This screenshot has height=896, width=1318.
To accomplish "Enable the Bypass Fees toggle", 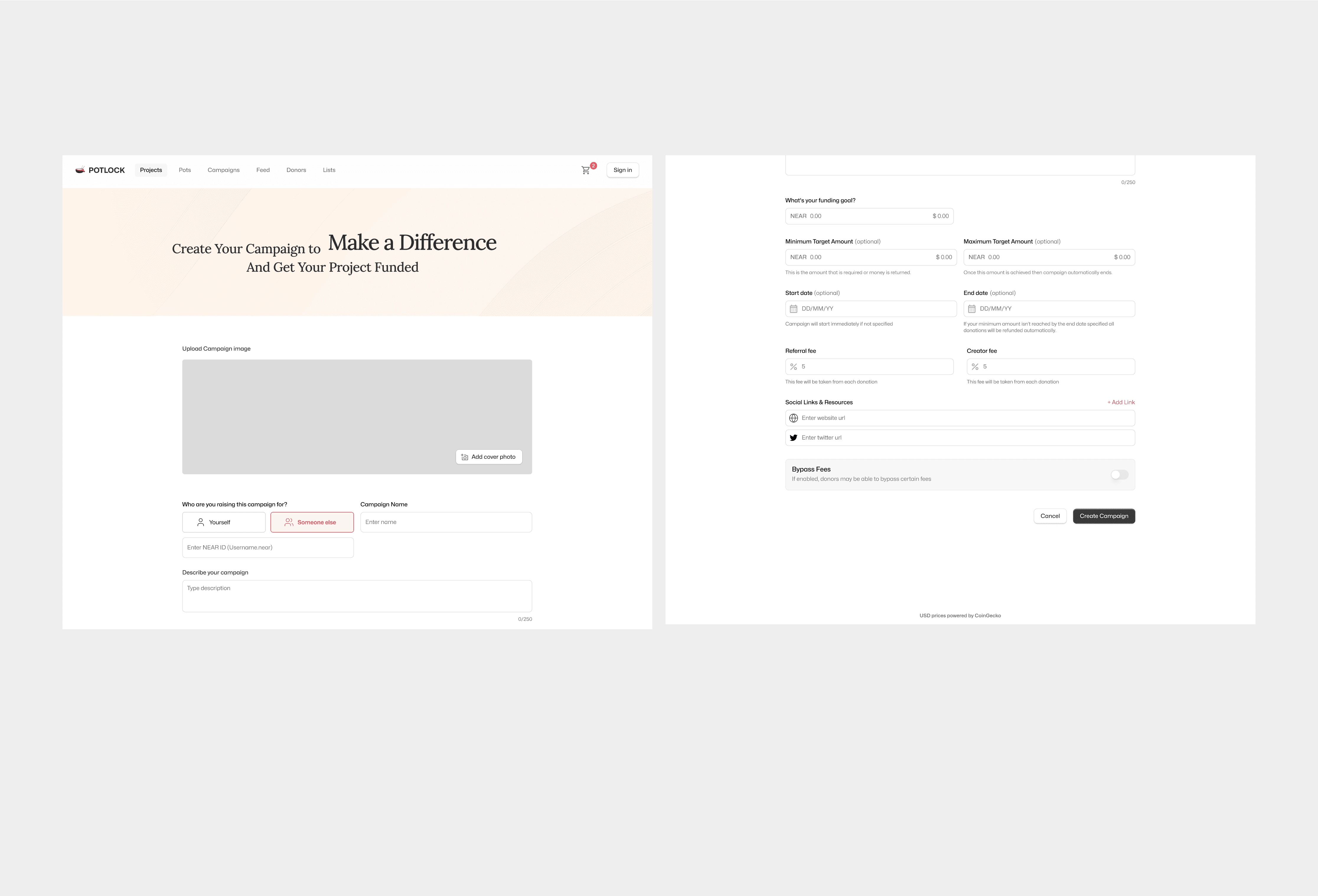I will pyautogui.click(x=1119, y=475).
